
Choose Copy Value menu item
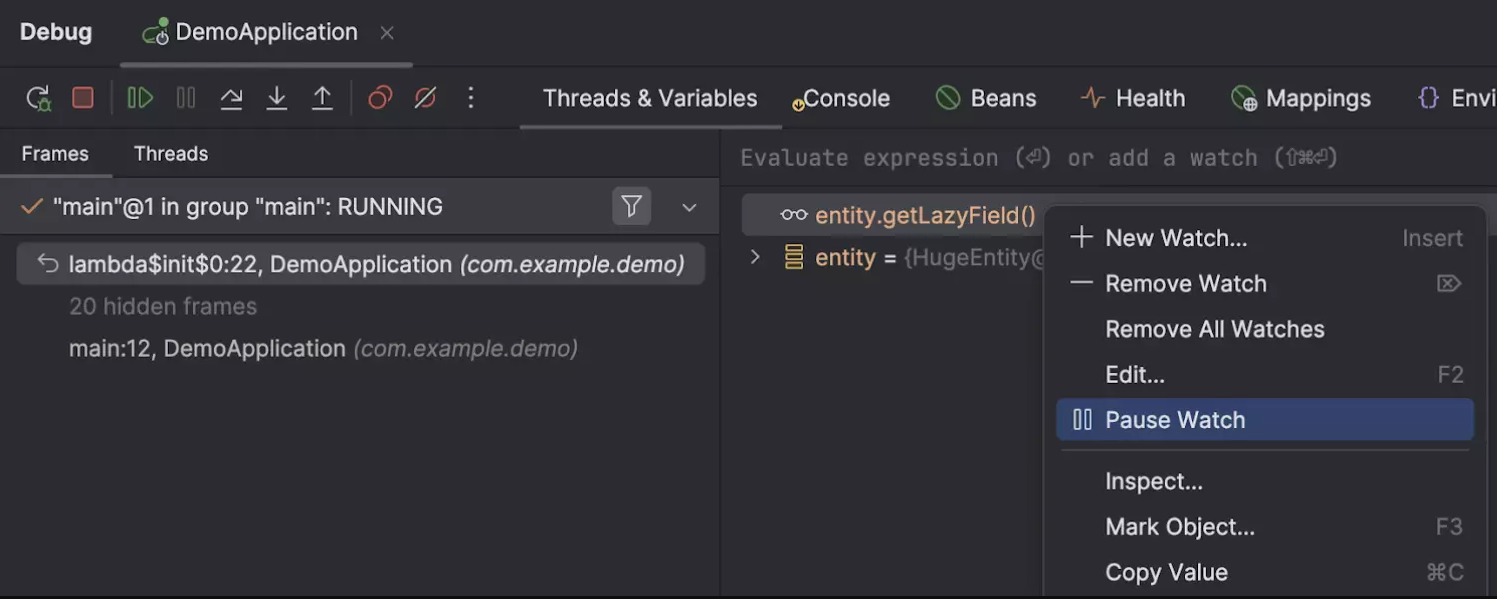point(1265,572)
